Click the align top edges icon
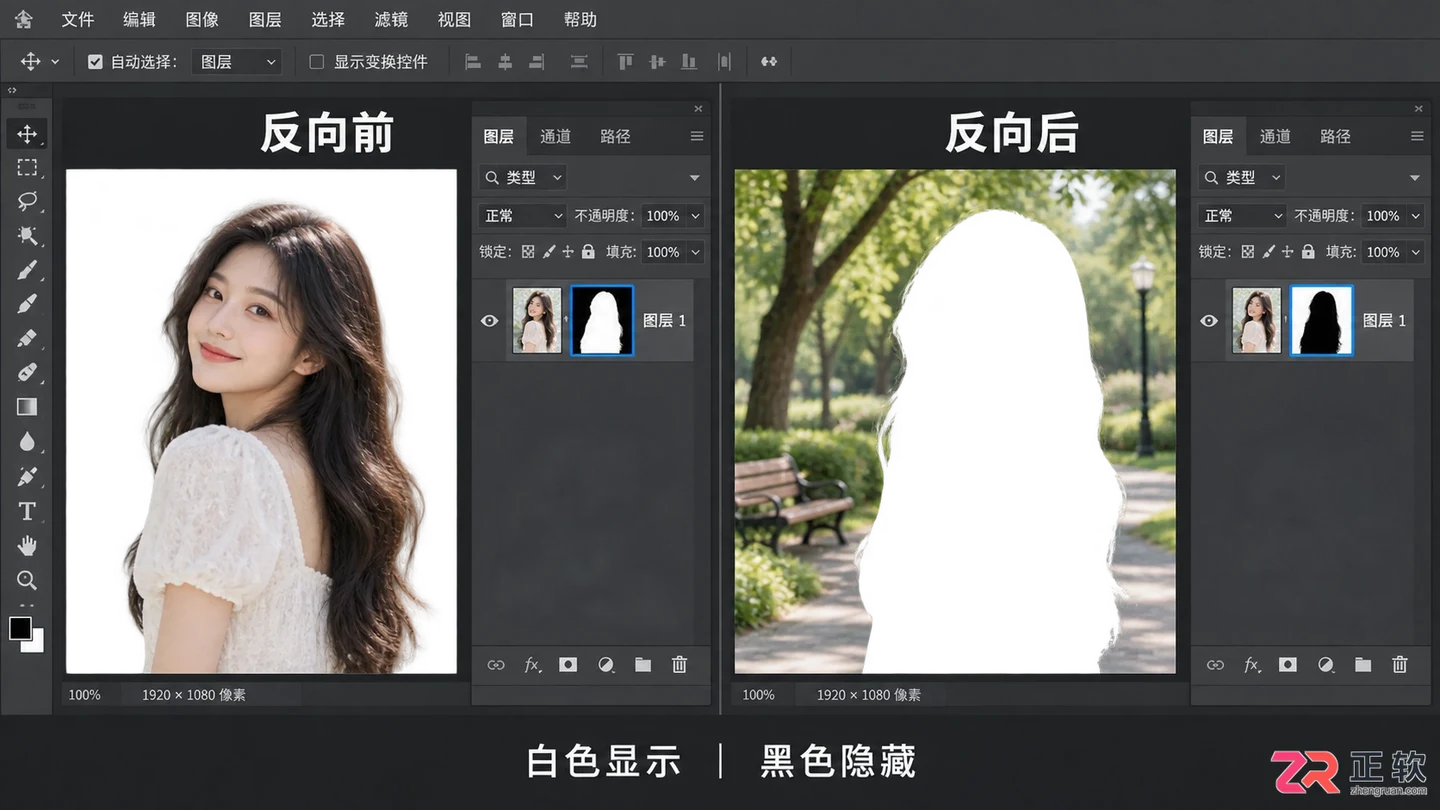This screenshot has width=1440, height=810. pos(625,62)
